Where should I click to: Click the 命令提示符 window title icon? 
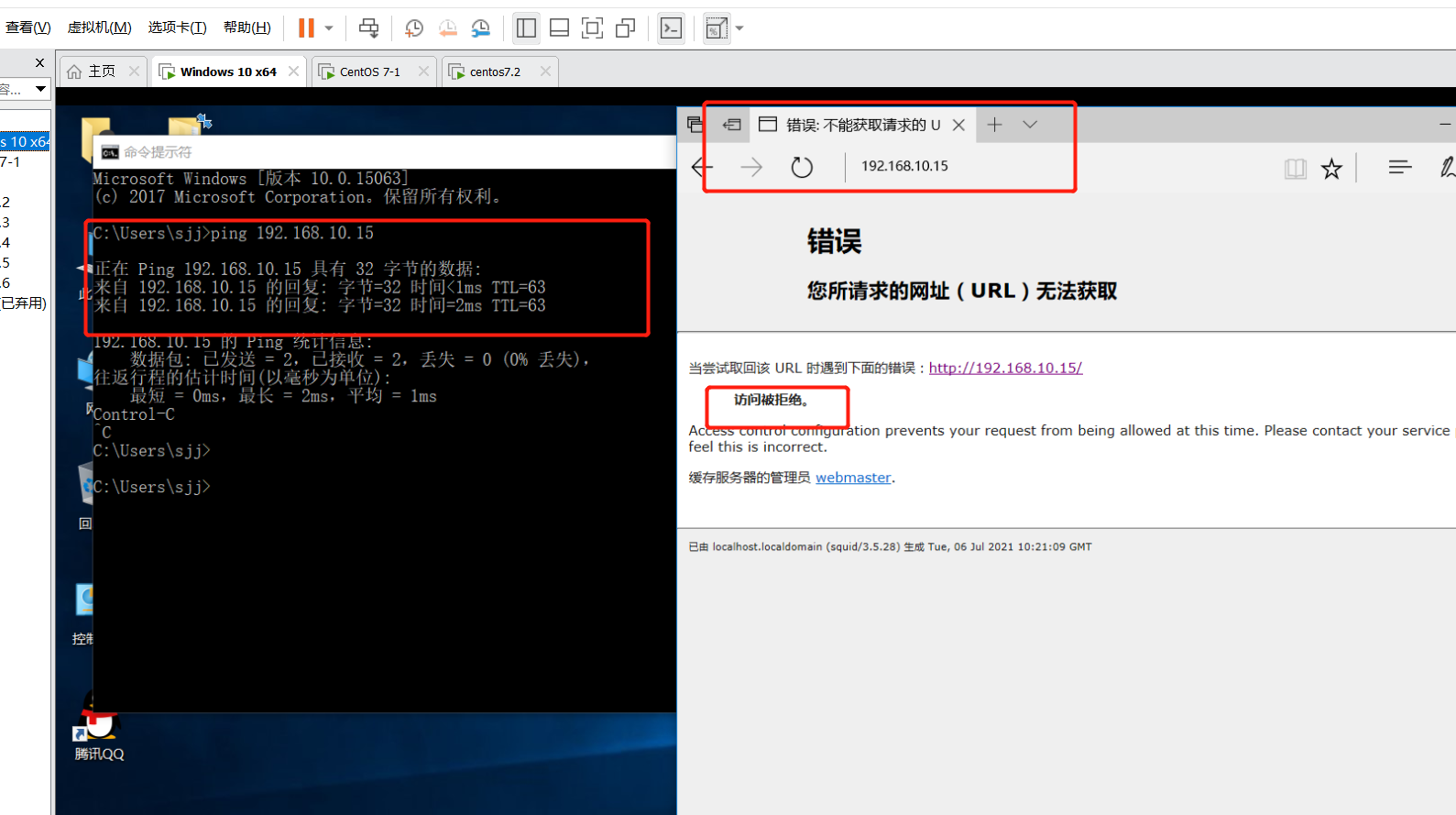pos(110,152)
